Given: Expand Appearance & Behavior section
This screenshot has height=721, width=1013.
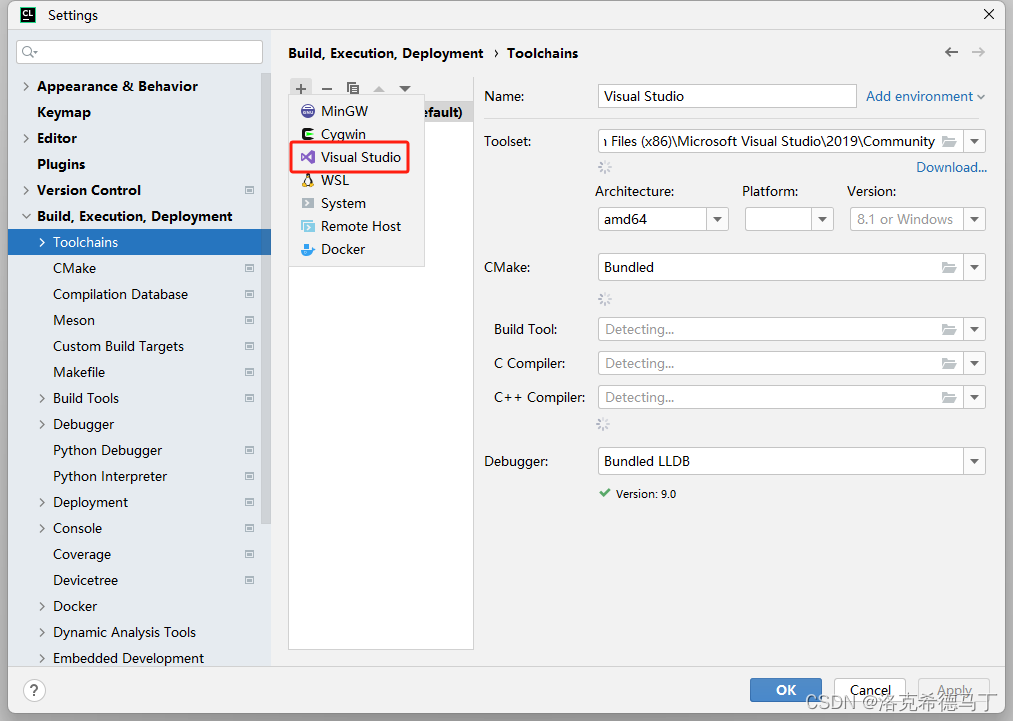Looking at the screenshot, I should (x=26, y=87).
